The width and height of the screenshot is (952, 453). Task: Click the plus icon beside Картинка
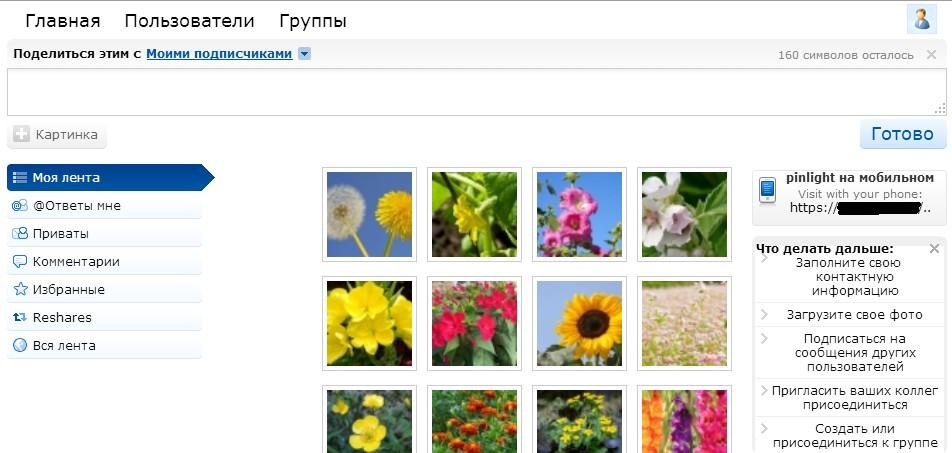click(21, 135)
